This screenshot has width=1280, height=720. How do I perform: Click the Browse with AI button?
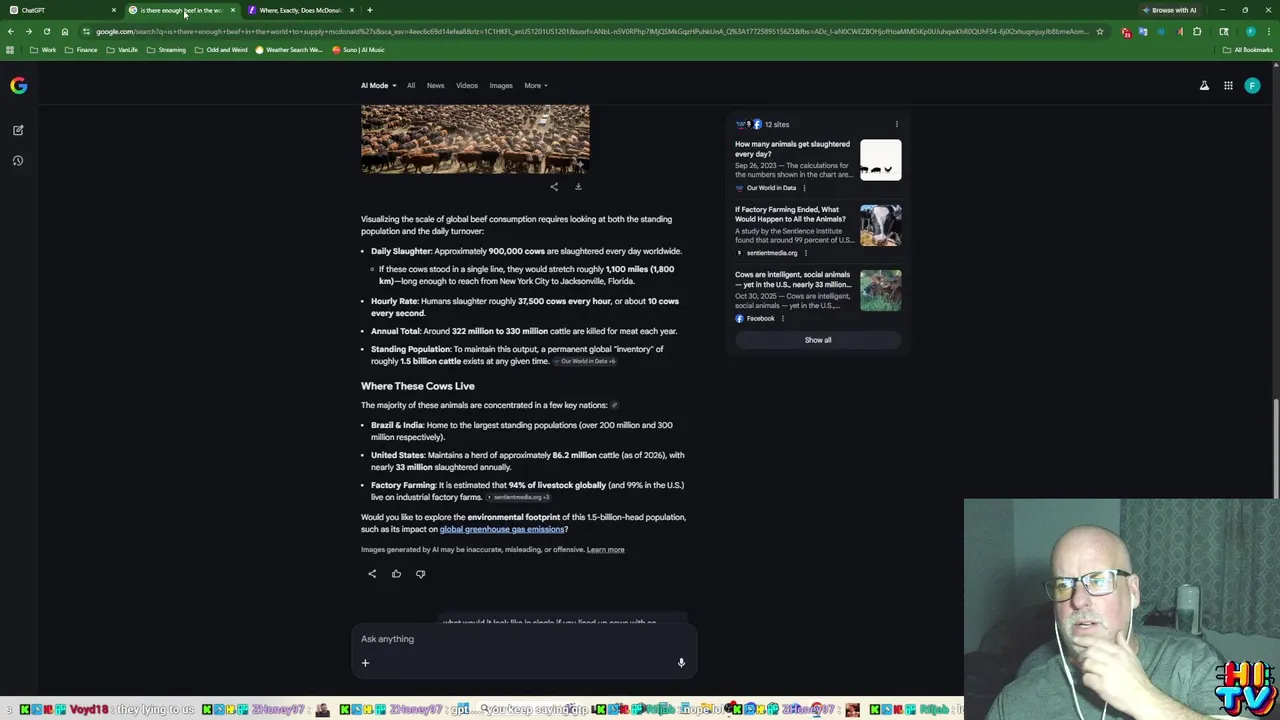click(1169, 10)
